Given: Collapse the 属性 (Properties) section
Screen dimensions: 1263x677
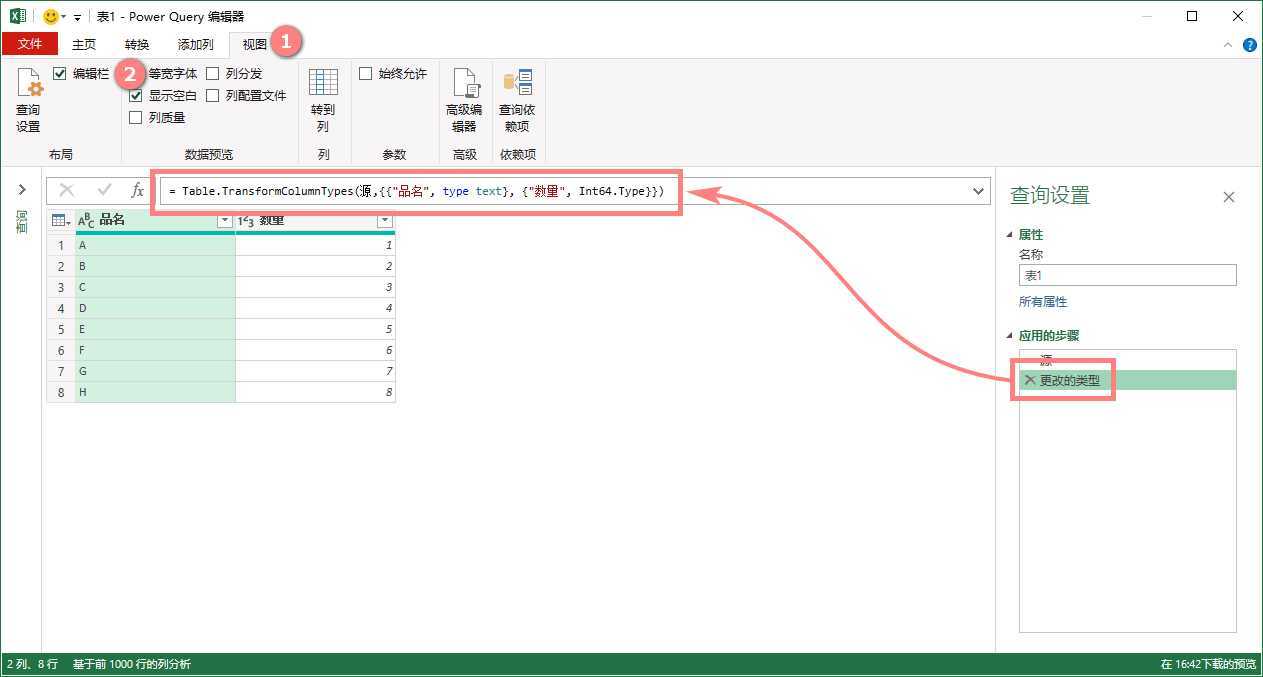Looking at the screenshot, I should (1010, 235).
